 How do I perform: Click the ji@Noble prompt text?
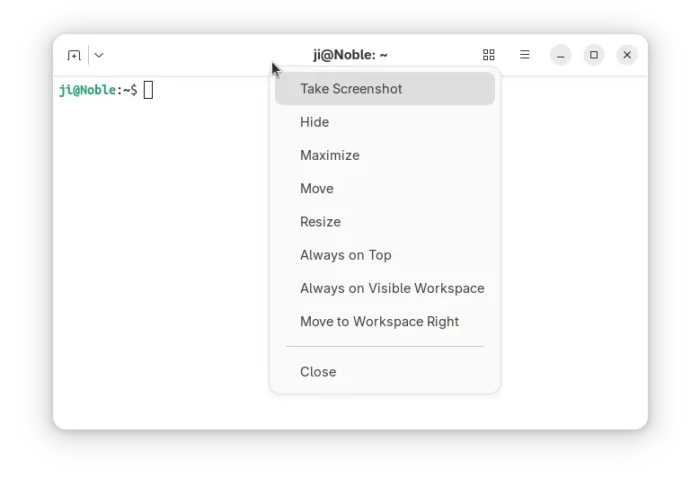(88, 90)
